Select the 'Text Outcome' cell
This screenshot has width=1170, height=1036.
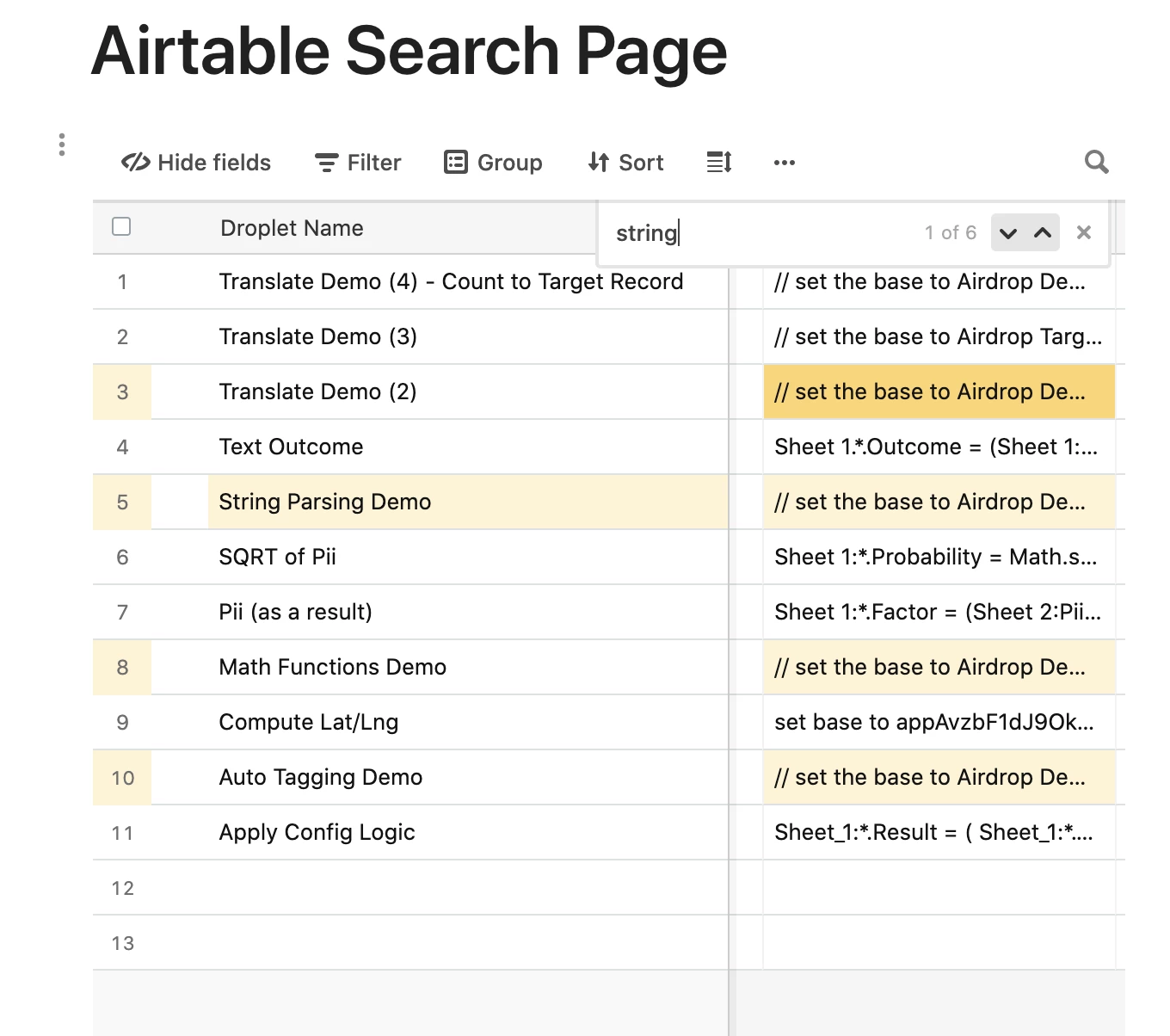click(468, 447)
